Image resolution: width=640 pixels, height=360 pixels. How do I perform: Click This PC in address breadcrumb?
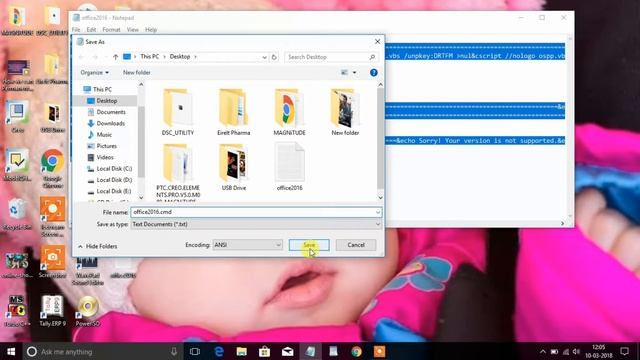coord(149,57)
